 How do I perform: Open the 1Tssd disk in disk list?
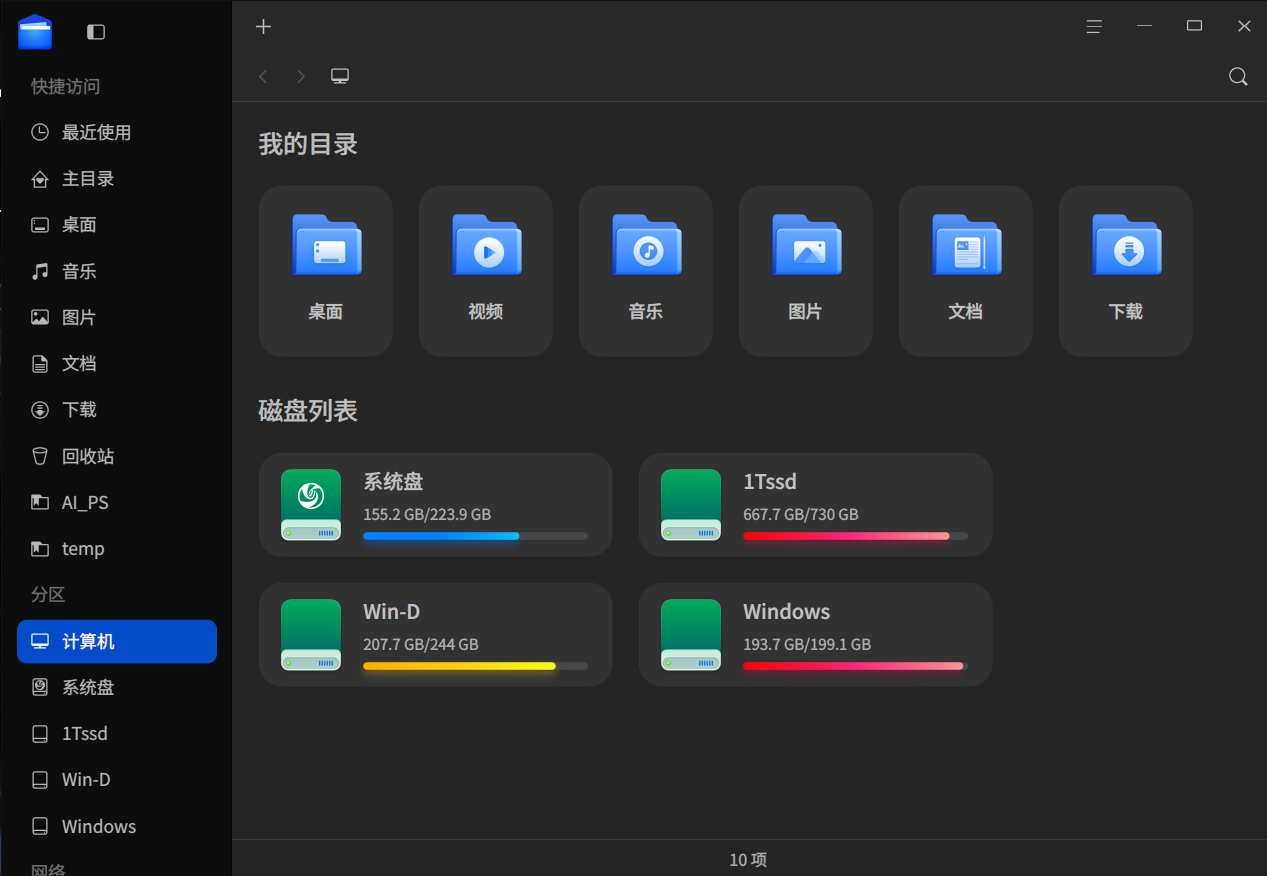tap(815, 504)
